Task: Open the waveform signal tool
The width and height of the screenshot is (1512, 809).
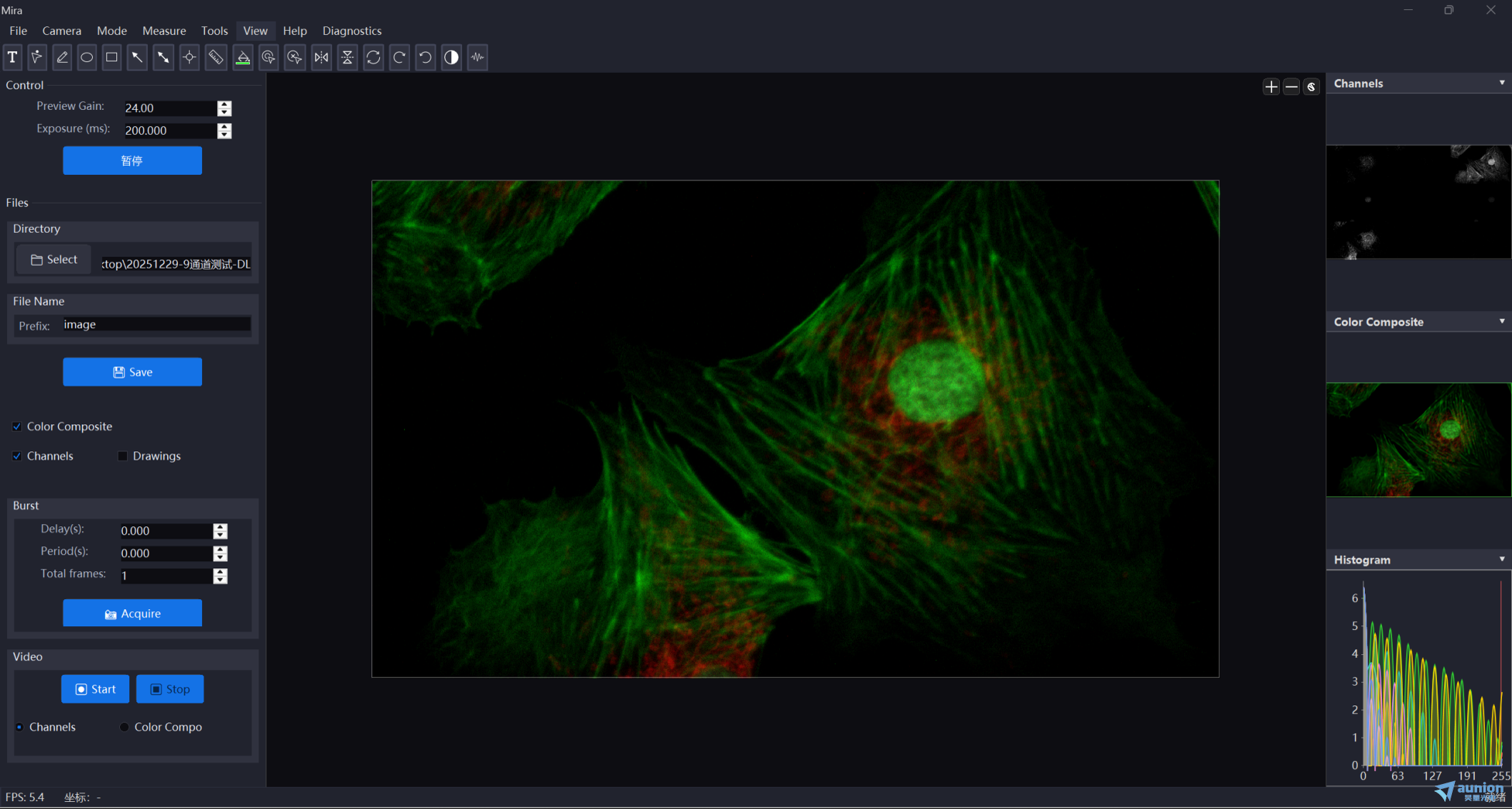Action: tap(477, 57)
